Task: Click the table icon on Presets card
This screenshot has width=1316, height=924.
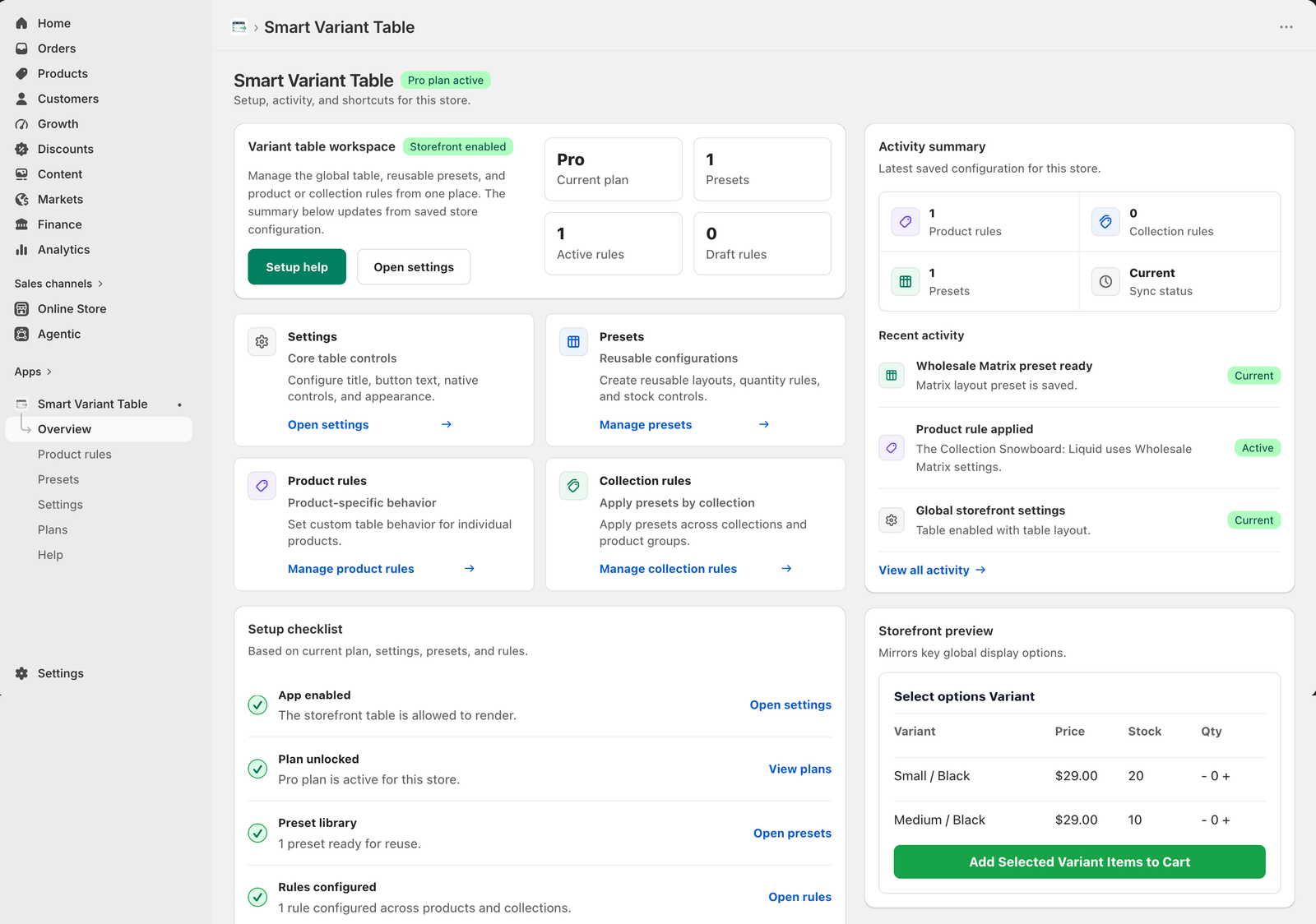Action: tap(573, 342)
